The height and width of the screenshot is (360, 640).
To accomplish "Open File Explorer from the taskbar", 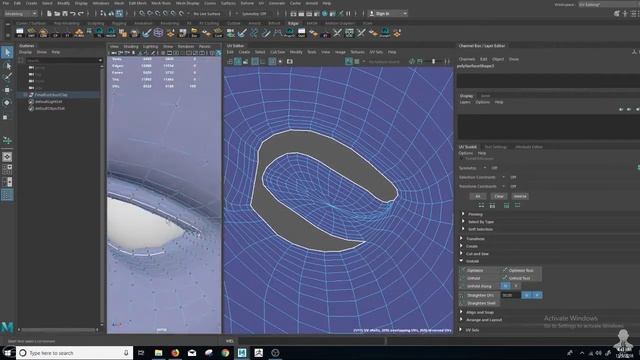I will 158,353.
